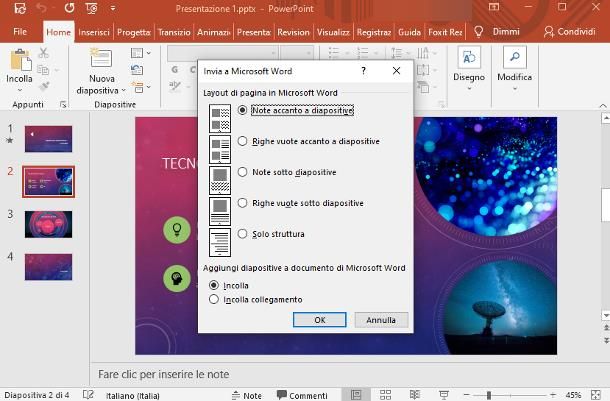Select Note sotto diapositive option

(287, 172)
